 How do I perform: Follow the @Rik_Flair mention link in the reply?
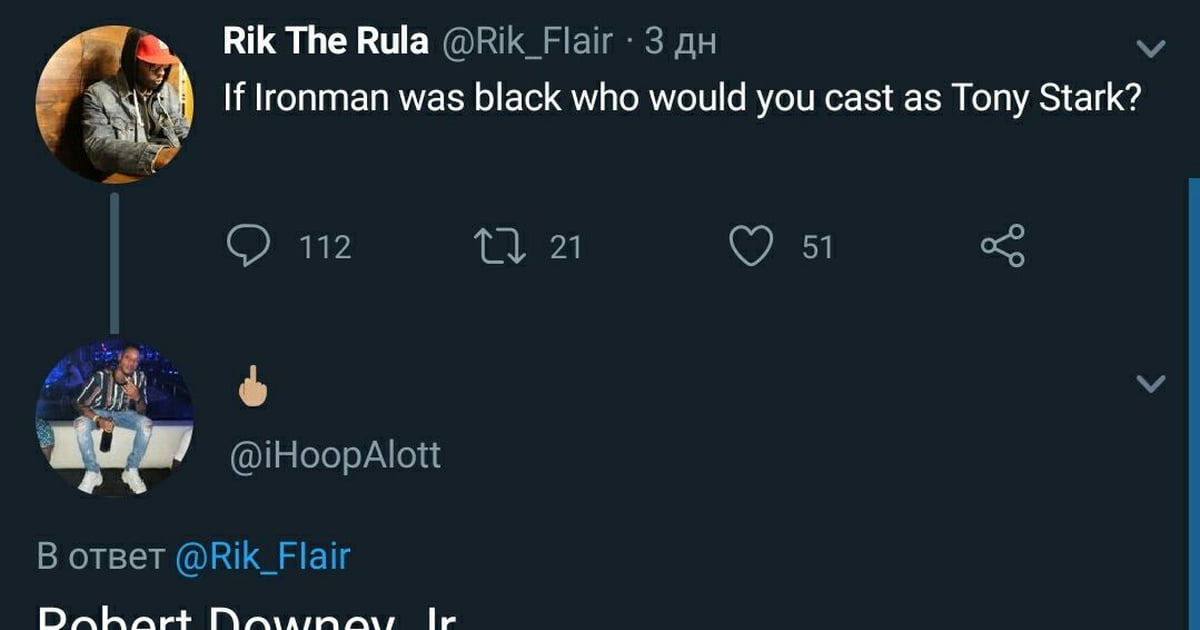tap(263, 556)
